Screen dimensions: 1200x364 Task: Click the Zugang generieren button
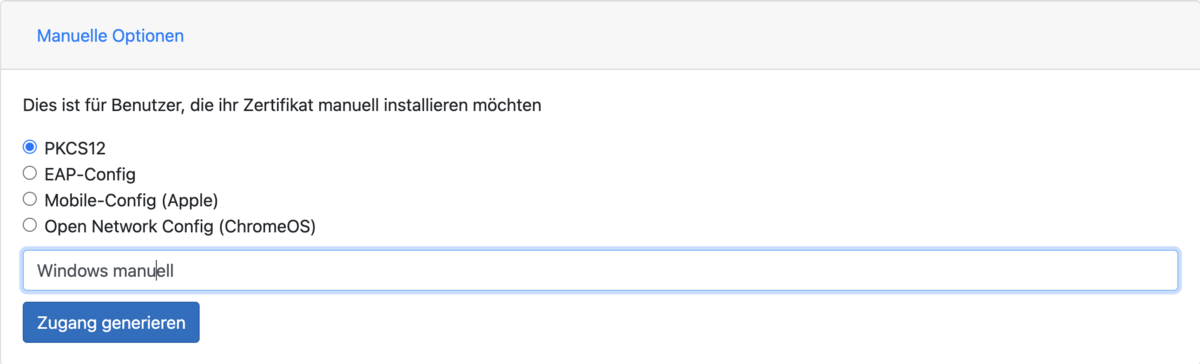click(x=111, y=323)
